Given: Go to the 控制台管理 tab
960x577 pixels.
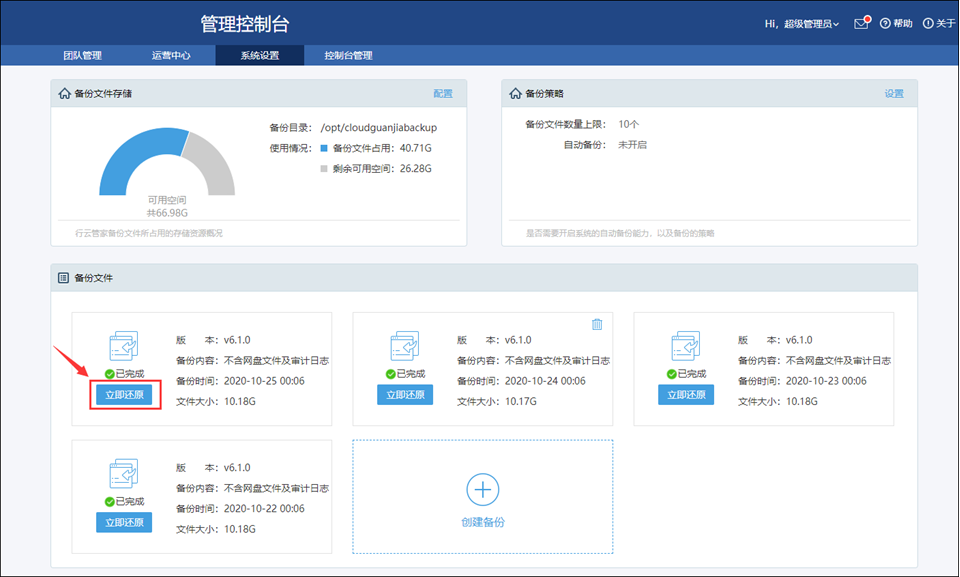Looking at the screenshot, I should click(348, 55).
